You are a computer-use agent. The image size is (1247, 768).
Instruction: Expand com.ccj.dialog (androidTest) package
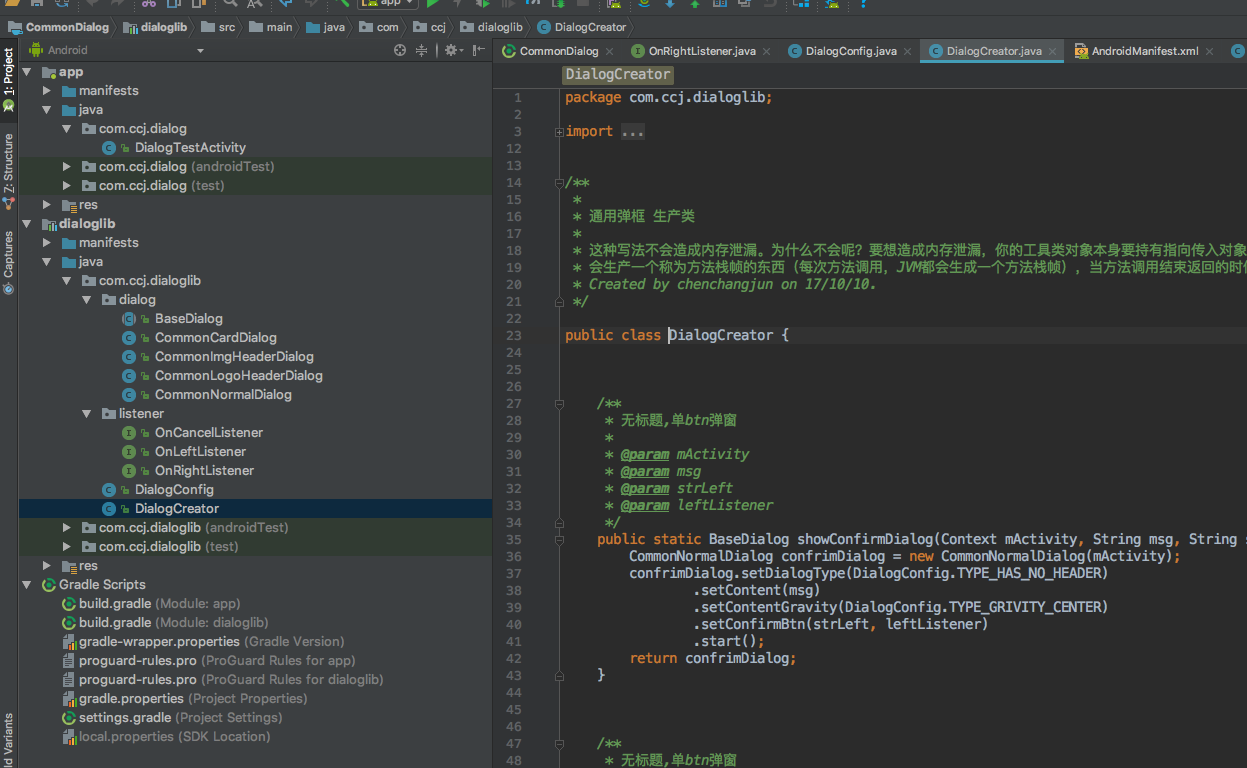[x=67, y=167]
